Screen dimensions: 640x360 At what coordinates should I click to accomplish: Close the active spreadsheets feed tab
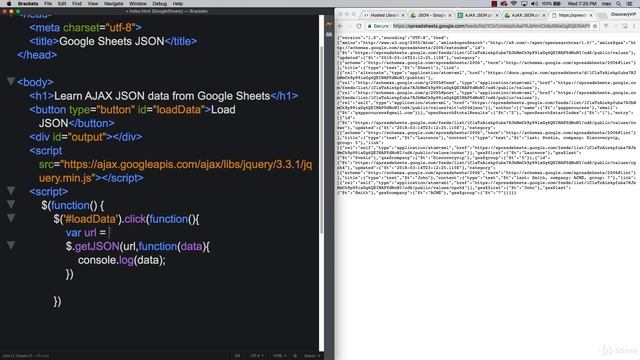point(591,15)
